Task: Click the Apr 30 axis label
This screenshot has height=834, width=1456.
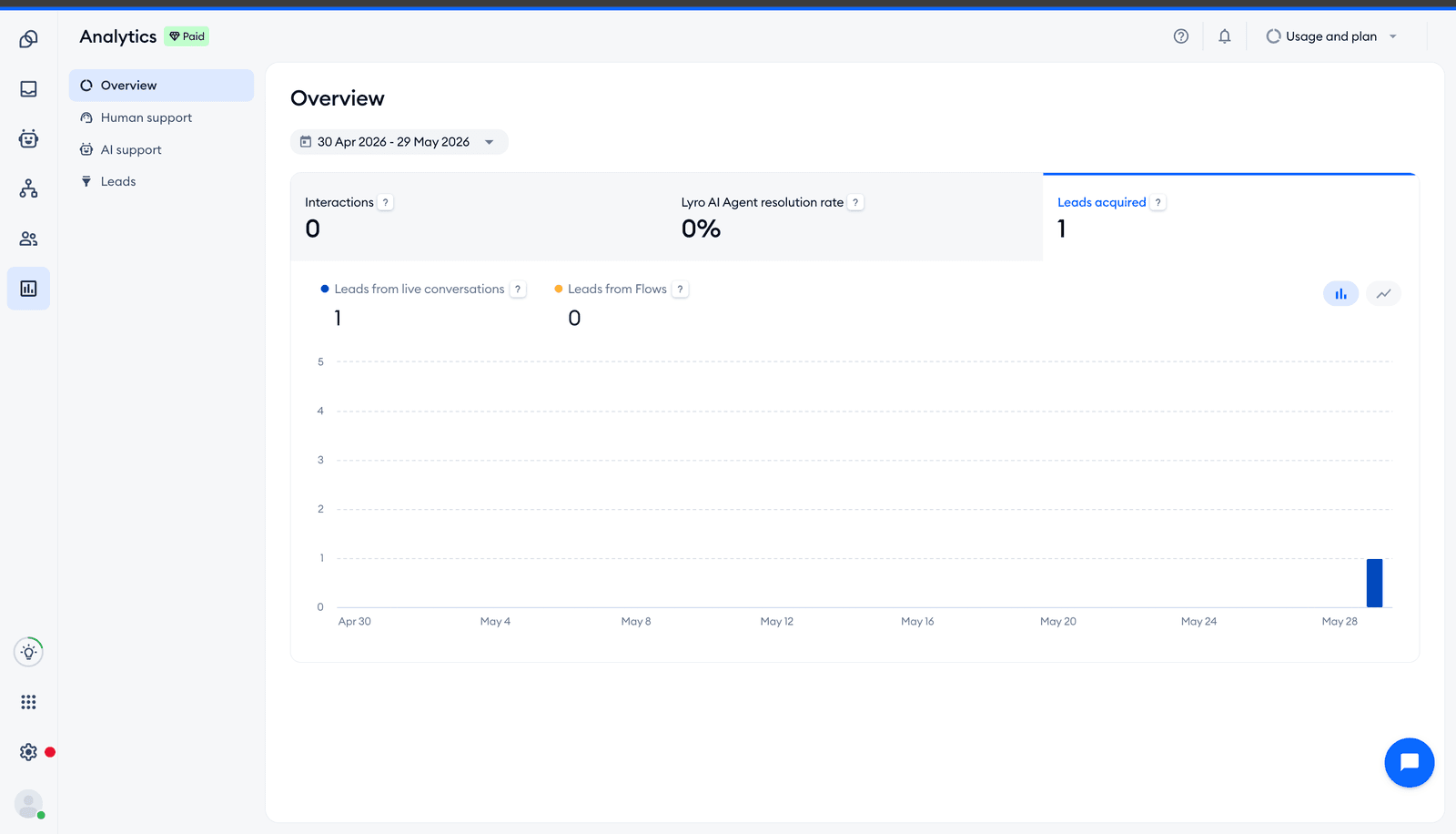Action: click(355, 622)
